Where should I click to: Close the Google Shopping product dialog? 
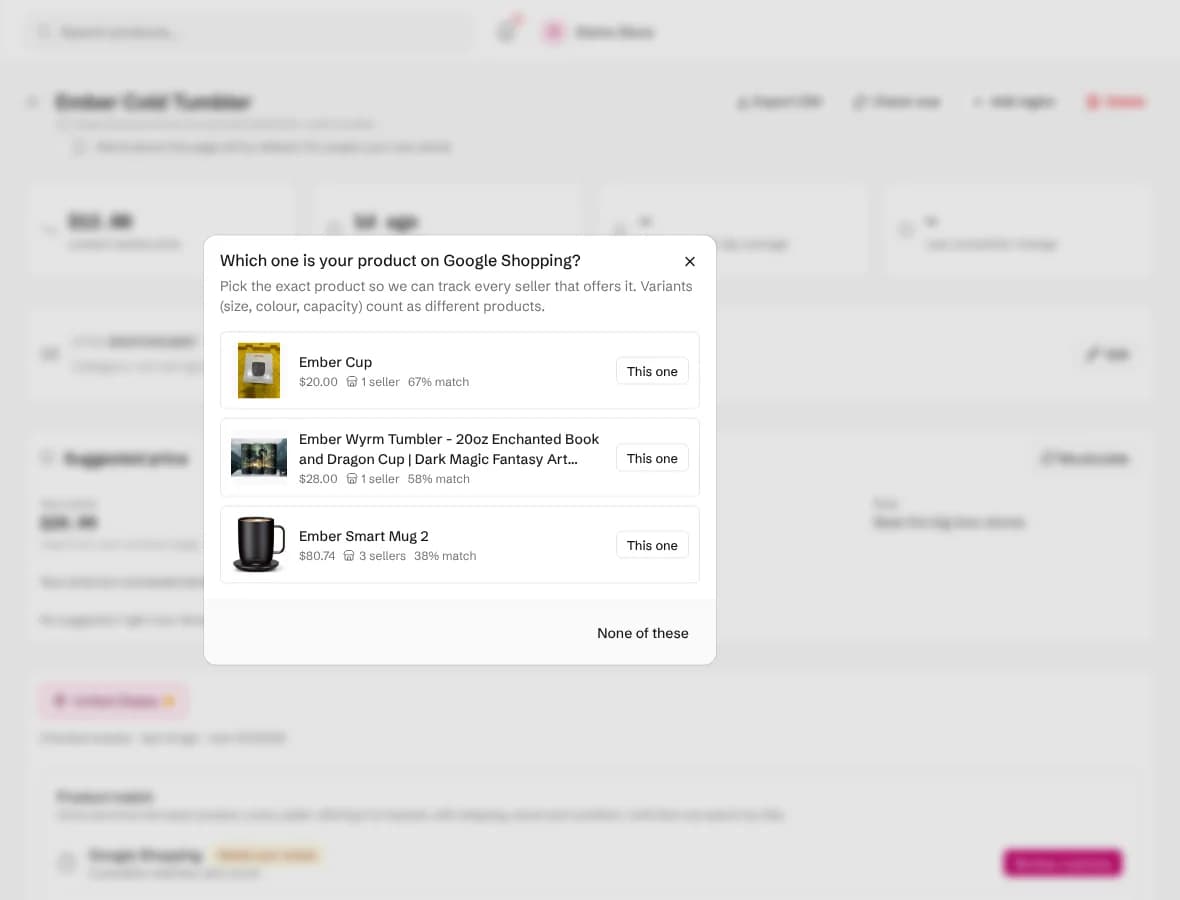(689, 261)
